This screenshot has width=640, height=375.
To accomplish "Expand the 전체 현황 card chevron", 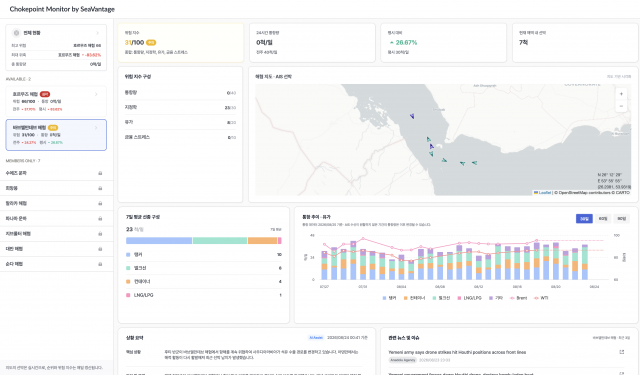I will [x=98, y=33].
